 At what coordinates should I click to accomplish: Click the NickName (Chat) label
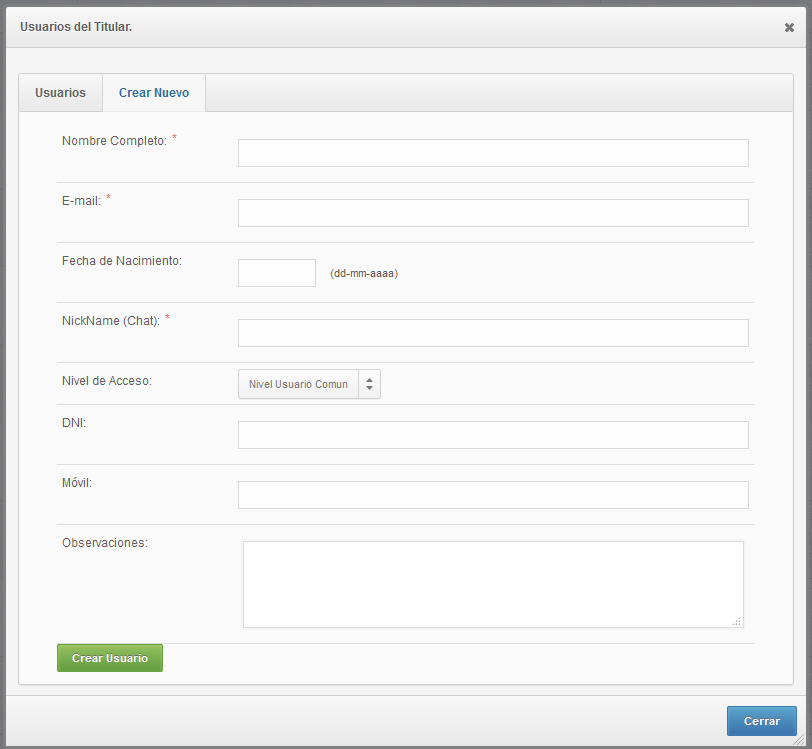[x=111, y=321]
